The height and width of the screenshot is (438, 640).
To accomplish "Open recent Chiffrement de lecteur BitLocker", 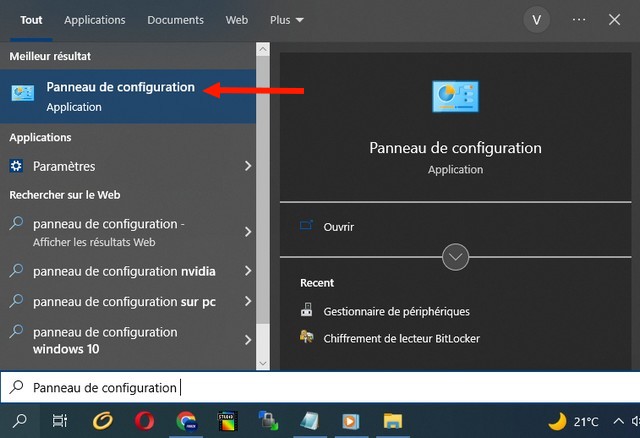I will [x=401, y=338].
